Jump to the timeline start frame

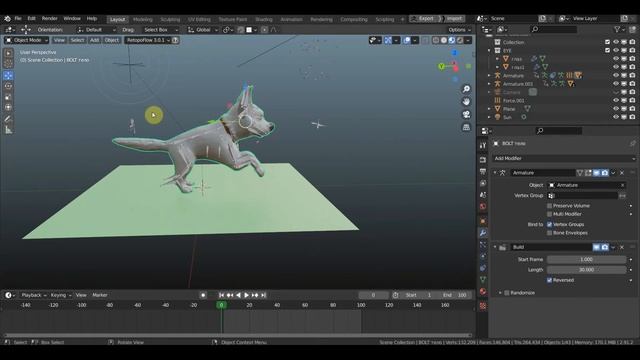[x=221, y=295]
